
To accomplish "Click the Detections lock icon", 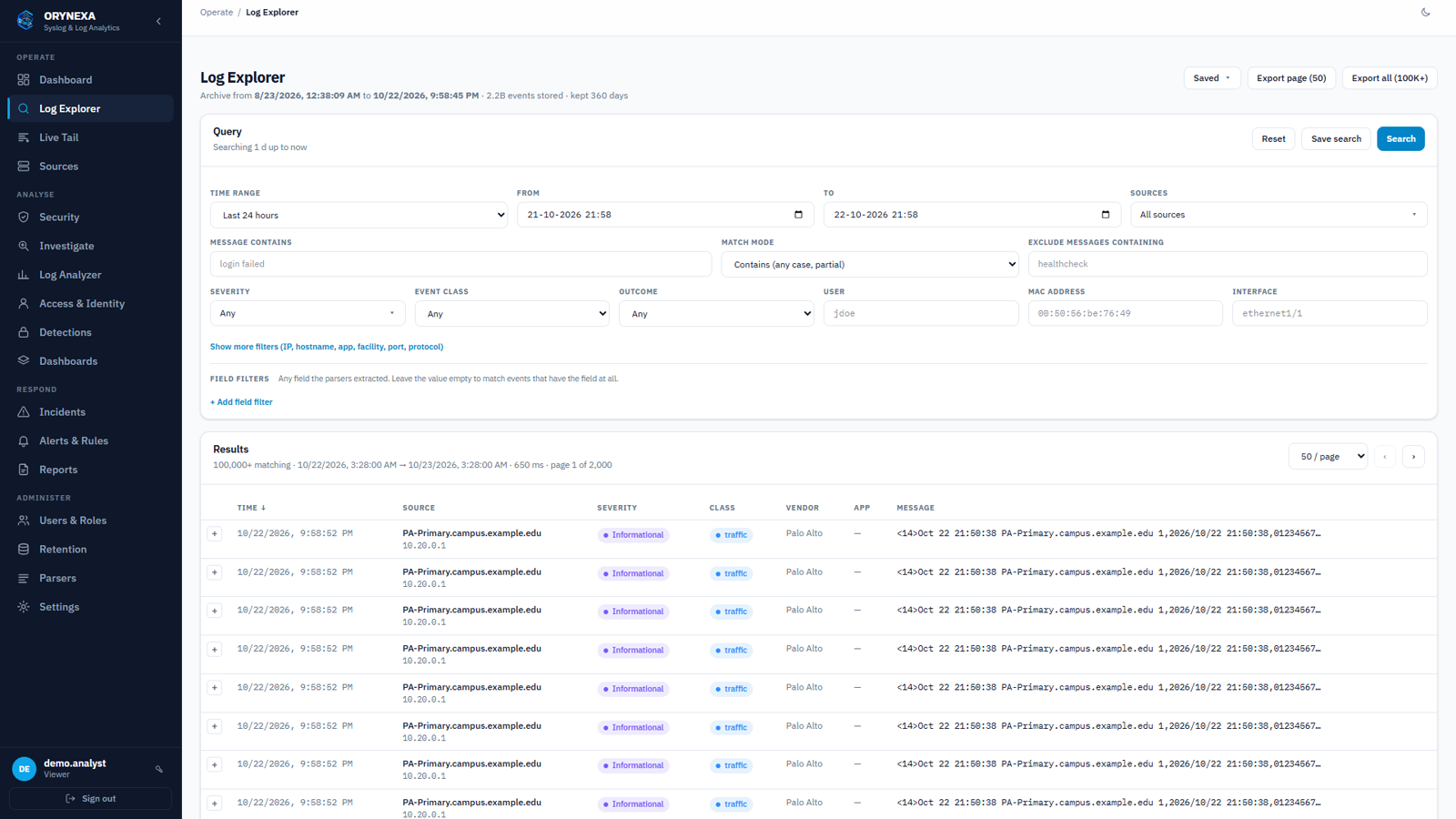I will (x=24, y=333).
